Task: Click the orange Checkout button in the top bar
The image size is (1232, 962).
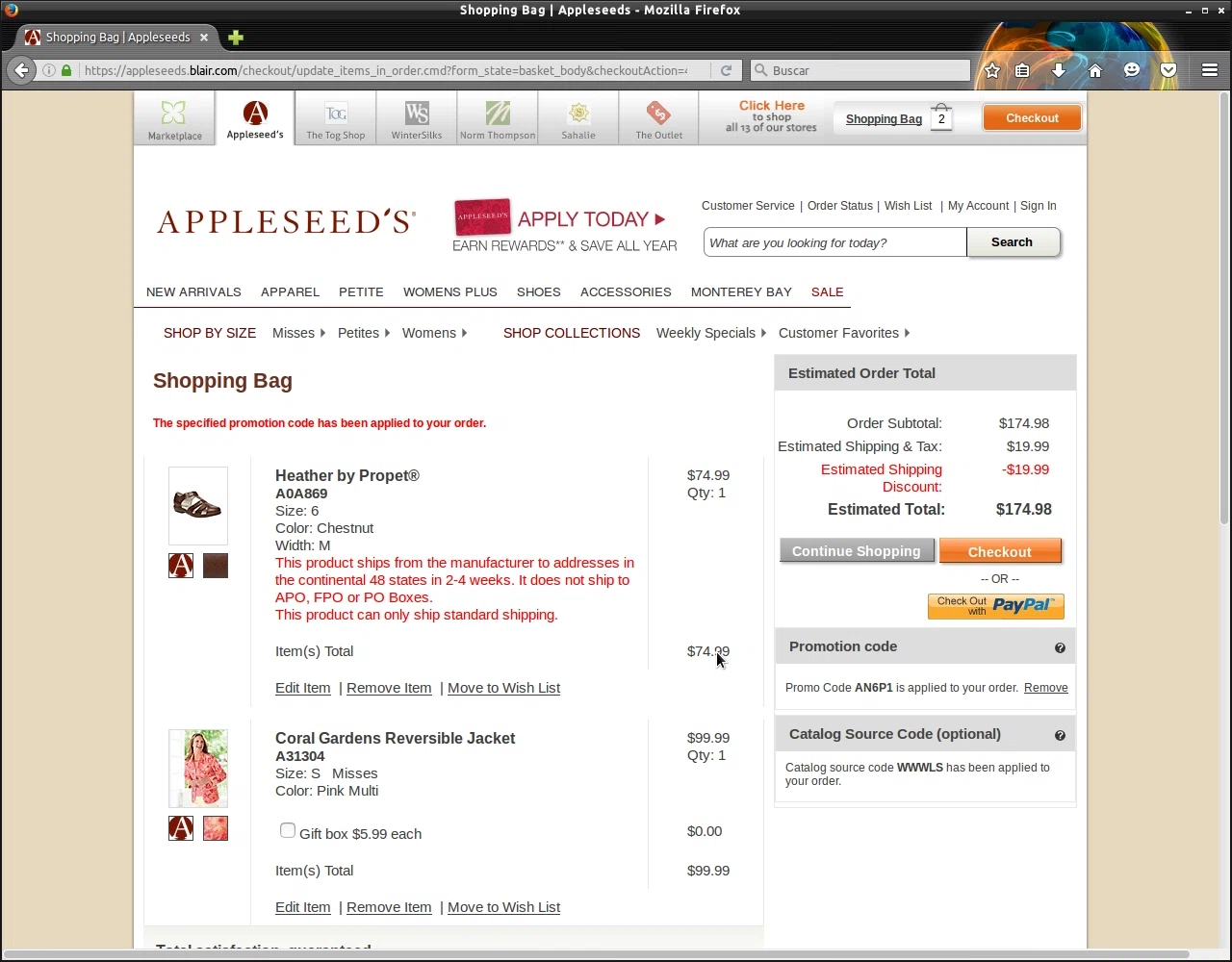Action: click(x=1032, y=118)
